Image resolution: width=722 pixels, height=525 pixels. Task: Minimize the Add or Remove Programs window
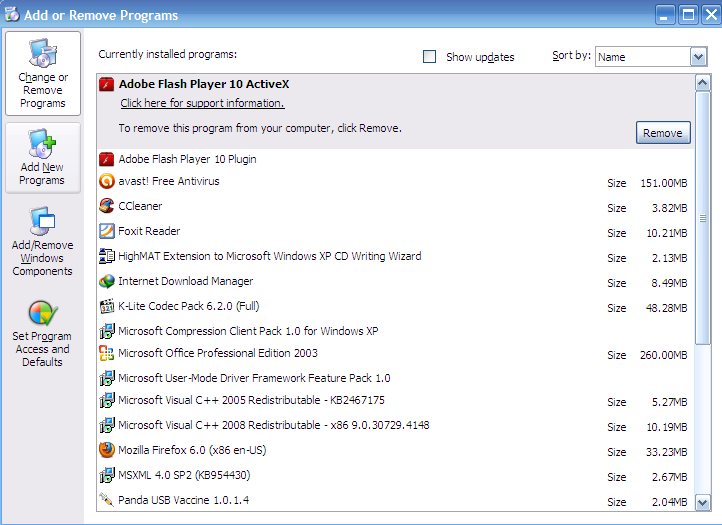664,15
